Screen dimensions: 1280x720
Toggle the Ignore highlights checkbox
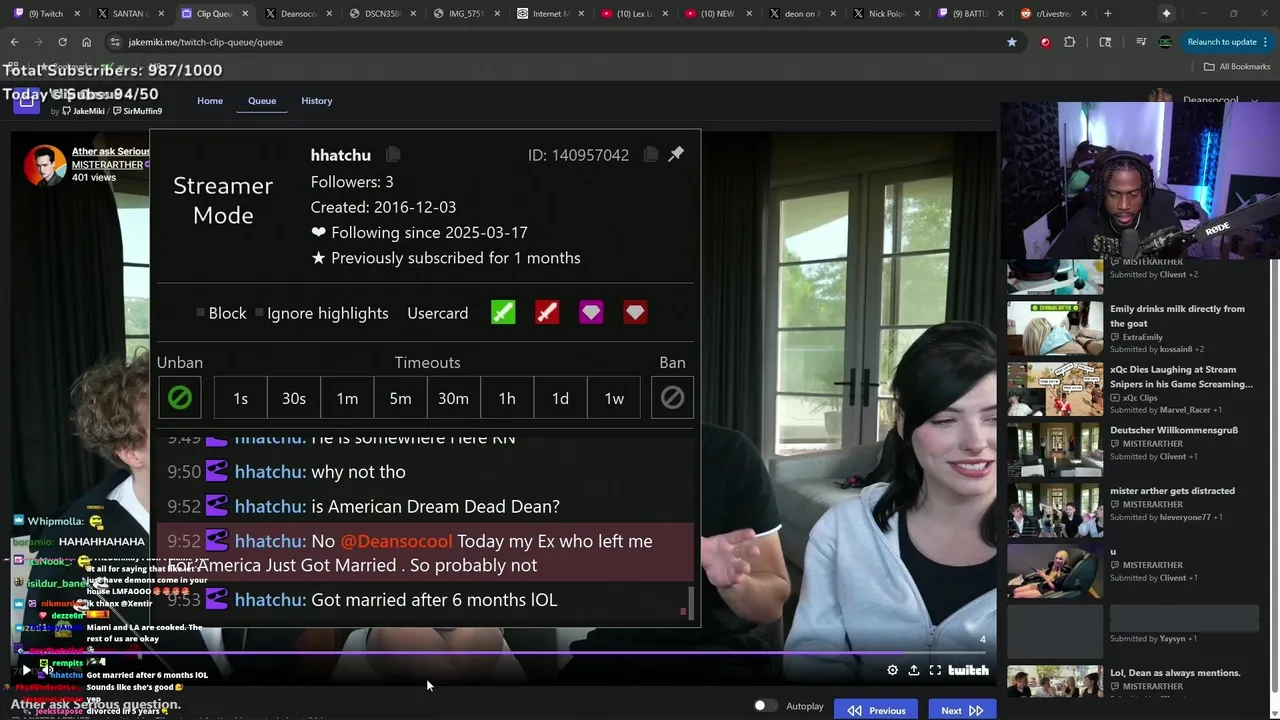coord(260,313)
